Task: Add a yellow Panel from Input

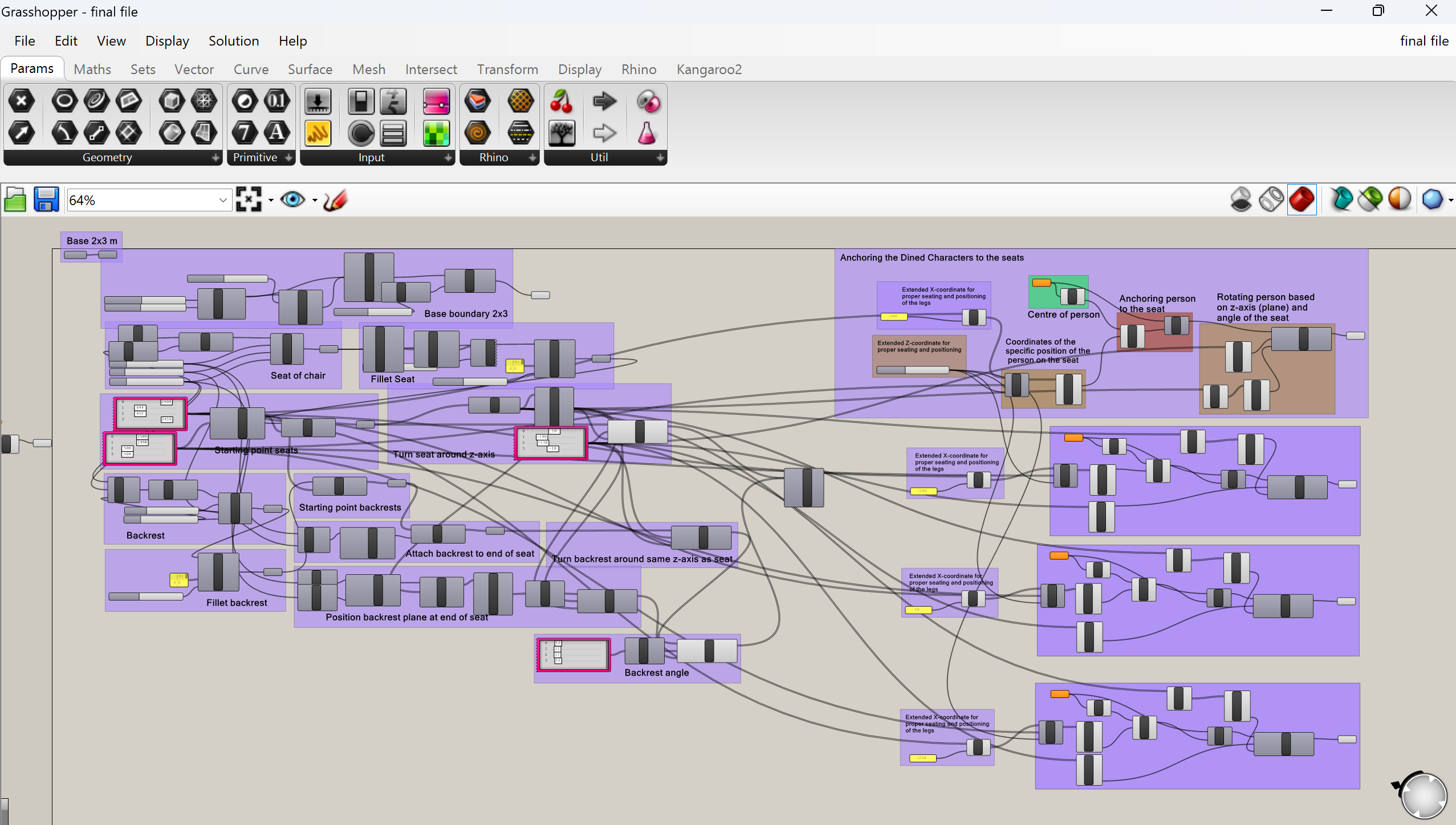Action: pos(318,133)
